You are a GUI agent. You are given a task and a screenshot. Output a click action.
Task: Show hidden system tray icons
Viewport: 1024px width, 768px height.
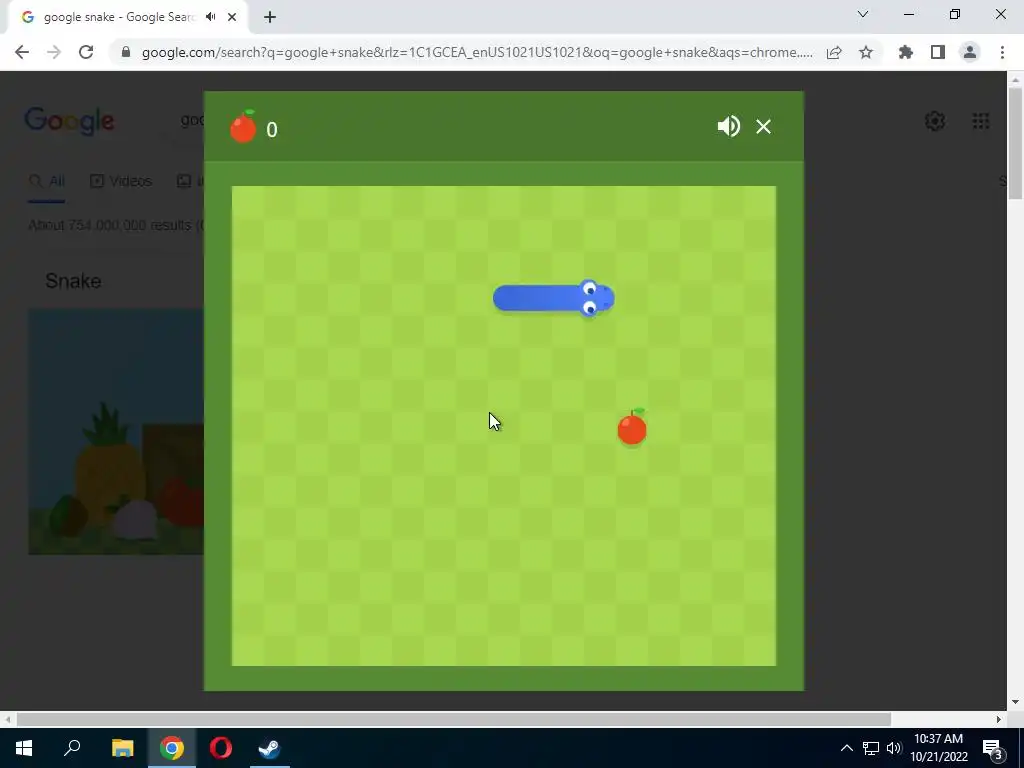click(846, 748)
